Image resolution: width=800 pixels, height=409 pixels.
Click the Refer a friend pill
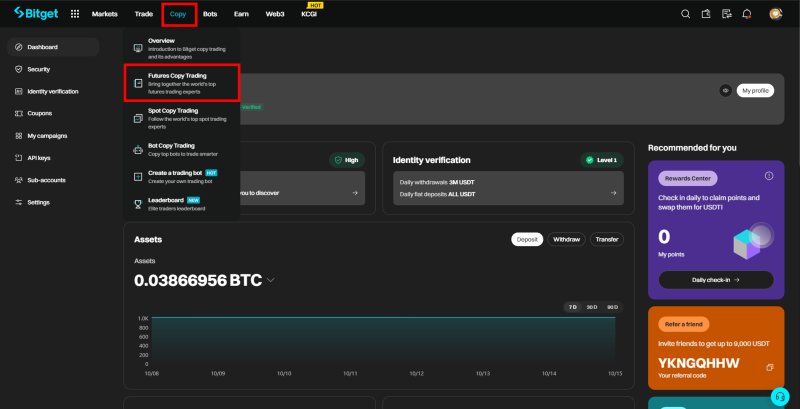pos(684,324)
